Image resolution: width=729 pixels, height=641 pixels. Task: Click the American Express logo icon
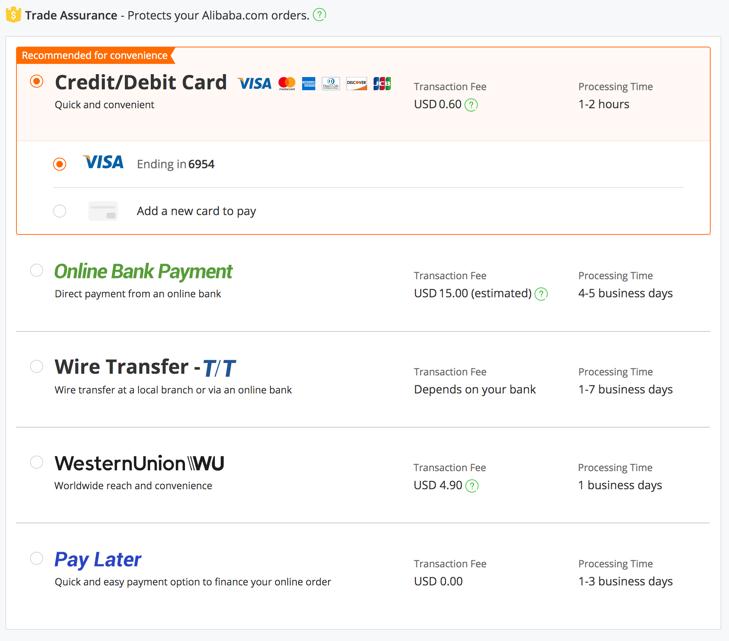309,83
